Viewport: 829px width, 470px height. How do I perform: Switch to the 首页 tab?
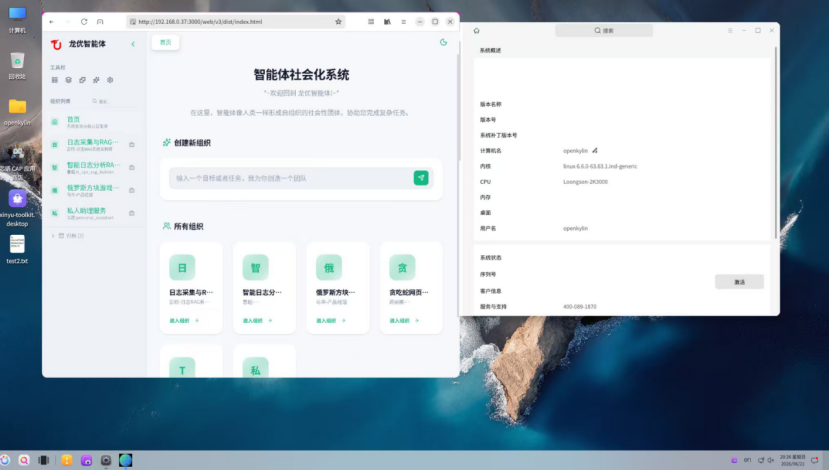(x=165, y=42)
